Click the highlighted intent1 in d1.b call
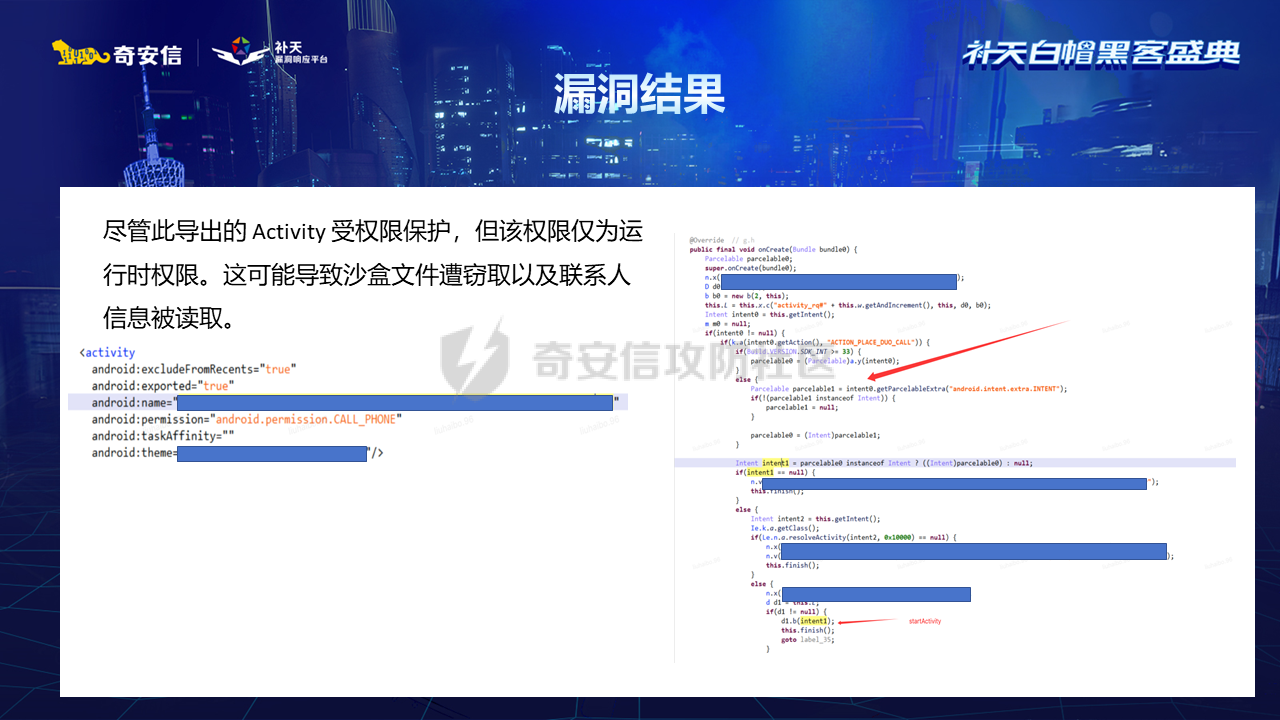The image size is (1280, 720). coord(813,621)
